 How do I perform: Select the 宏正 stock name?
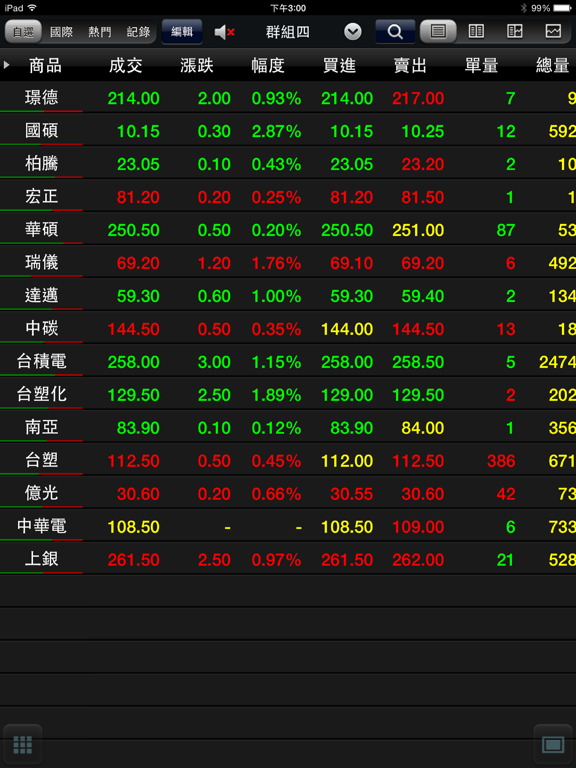[x=42, y=196]
